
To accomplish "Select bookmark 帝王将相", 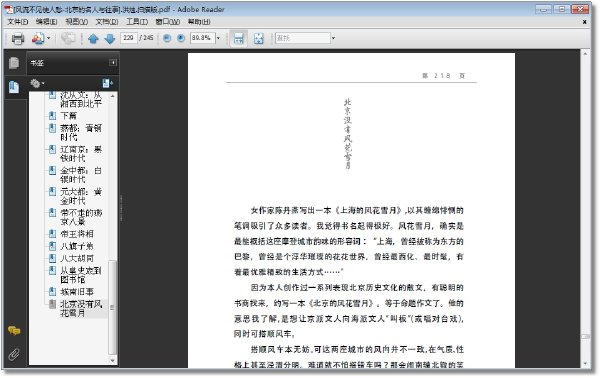I will click(77, 234).
